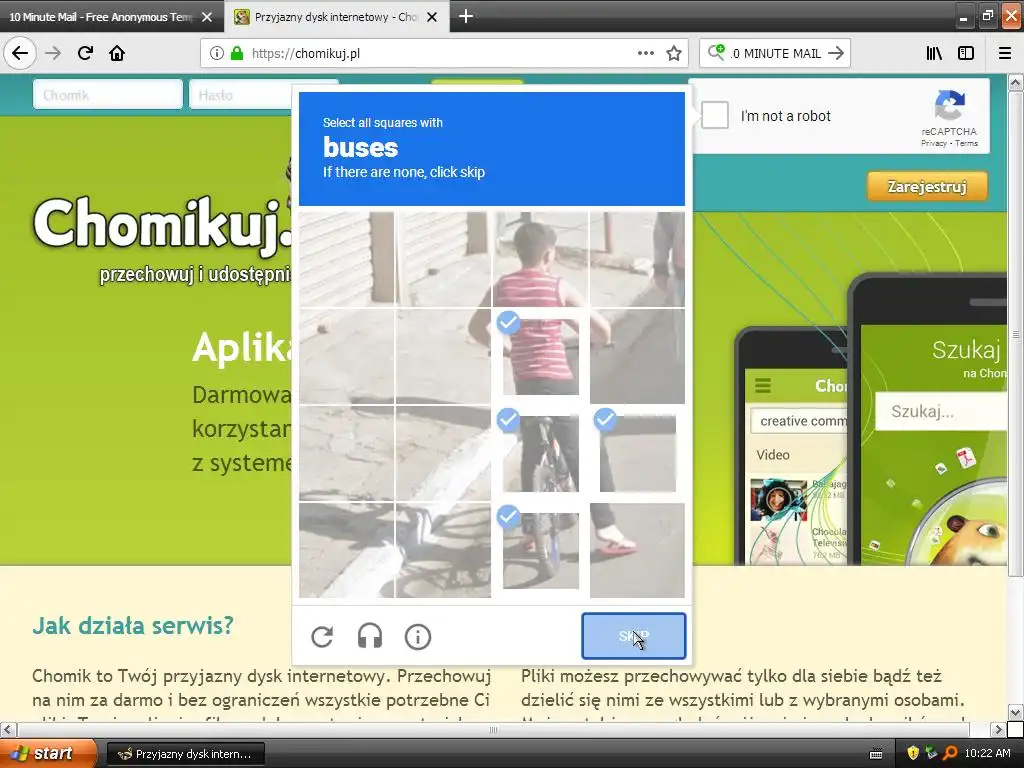Click the Zarejestruj button

coord(927,187)
